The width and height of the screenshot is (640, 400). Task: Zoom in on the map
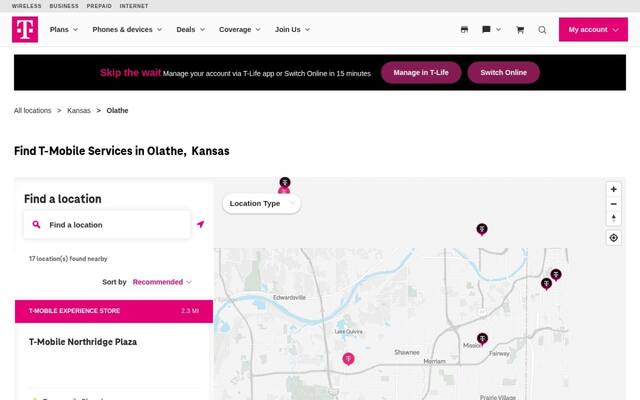613,189
